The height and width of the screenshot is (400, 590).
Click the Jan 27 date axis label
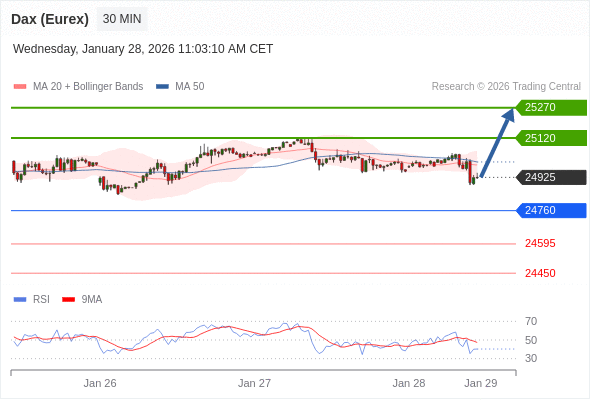[254, 383]
